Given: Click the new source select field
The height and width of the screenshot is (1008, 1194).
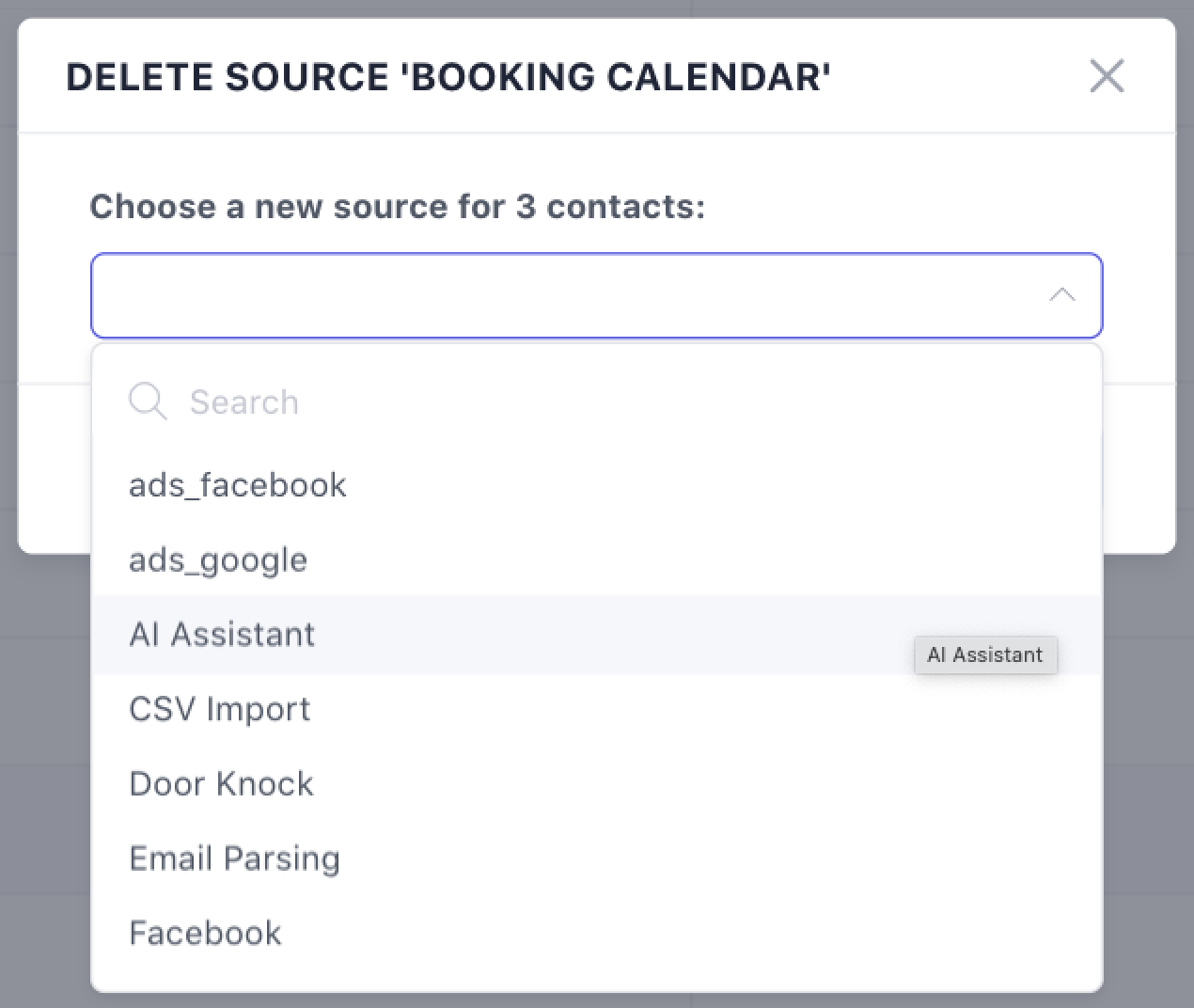Looking at the screenshot, I should [x=564, y=295].
